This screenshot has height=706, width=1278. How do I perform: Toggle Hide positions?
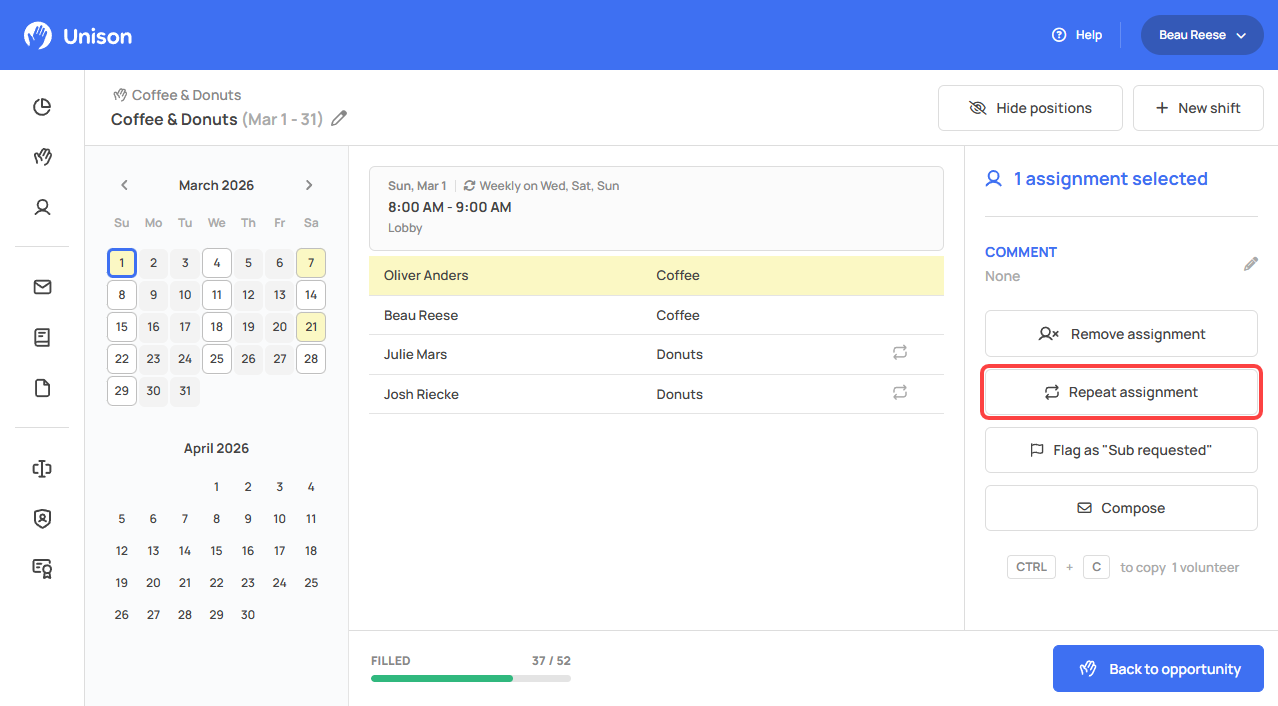pyautogui.click(x=1030, y=108)
